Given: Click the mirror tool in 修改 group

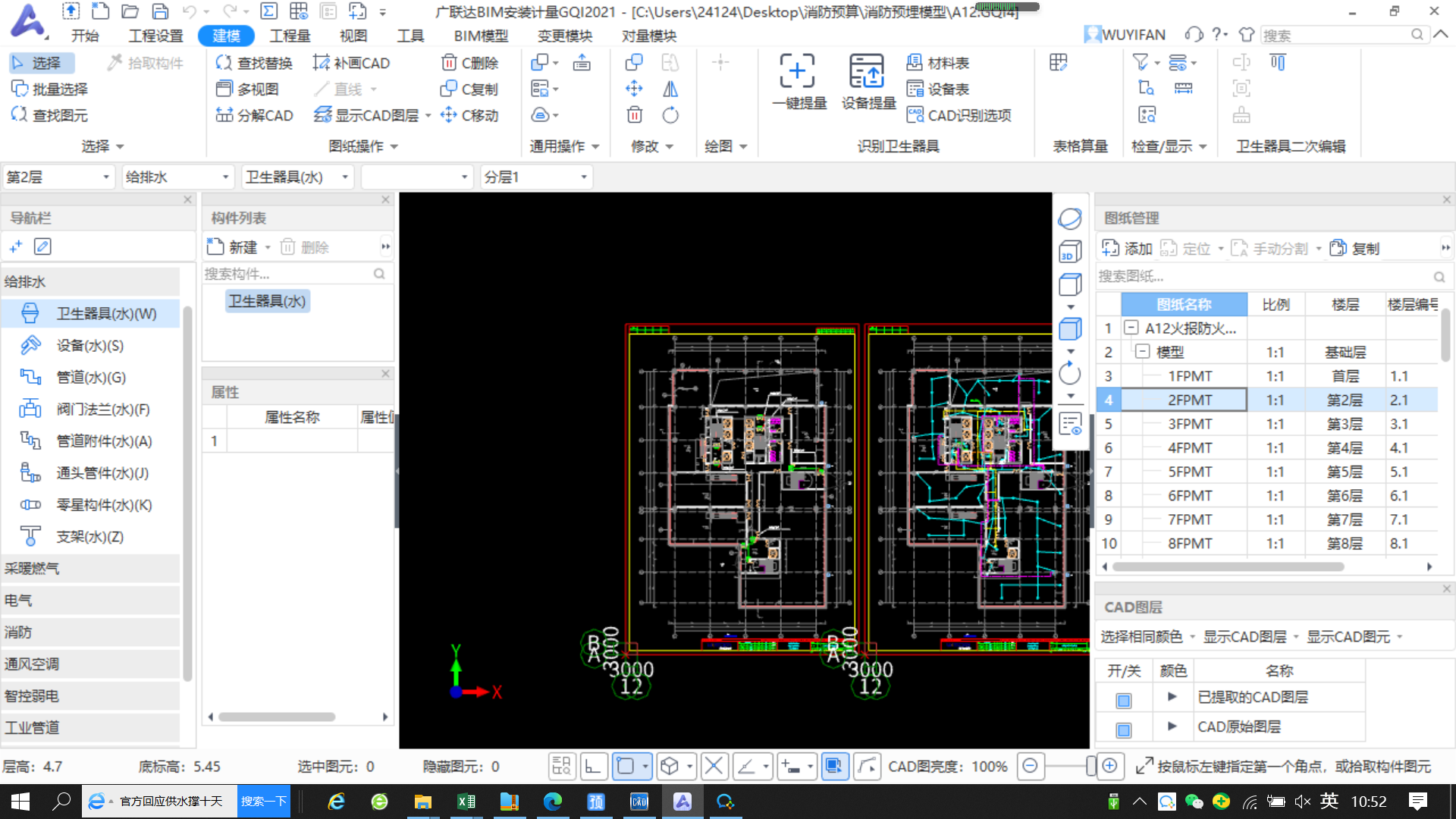Looking at the screenshot, I should pos(670,89).
